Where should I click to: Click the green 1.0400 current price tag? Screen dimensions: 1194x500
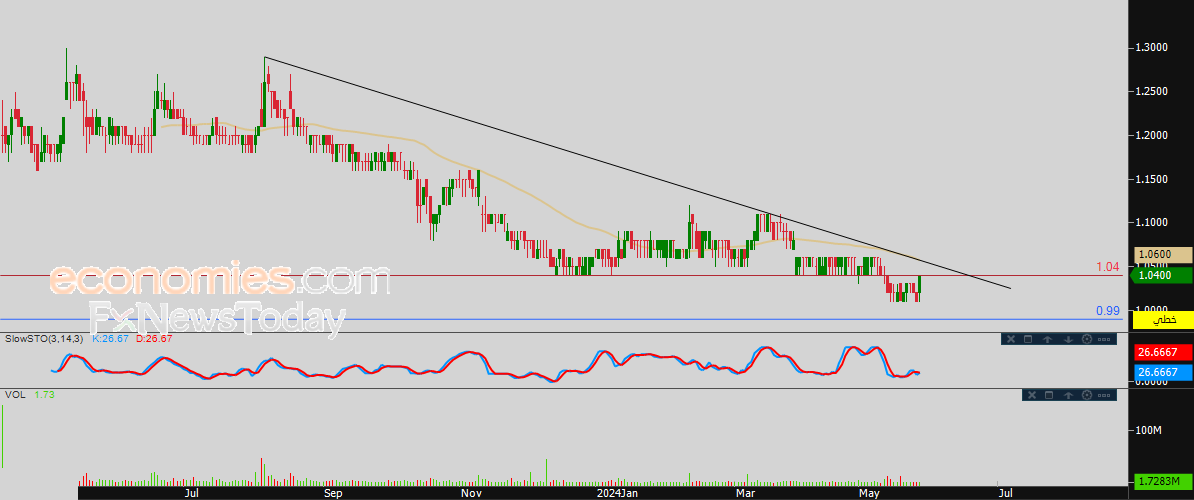[1162, 275]
